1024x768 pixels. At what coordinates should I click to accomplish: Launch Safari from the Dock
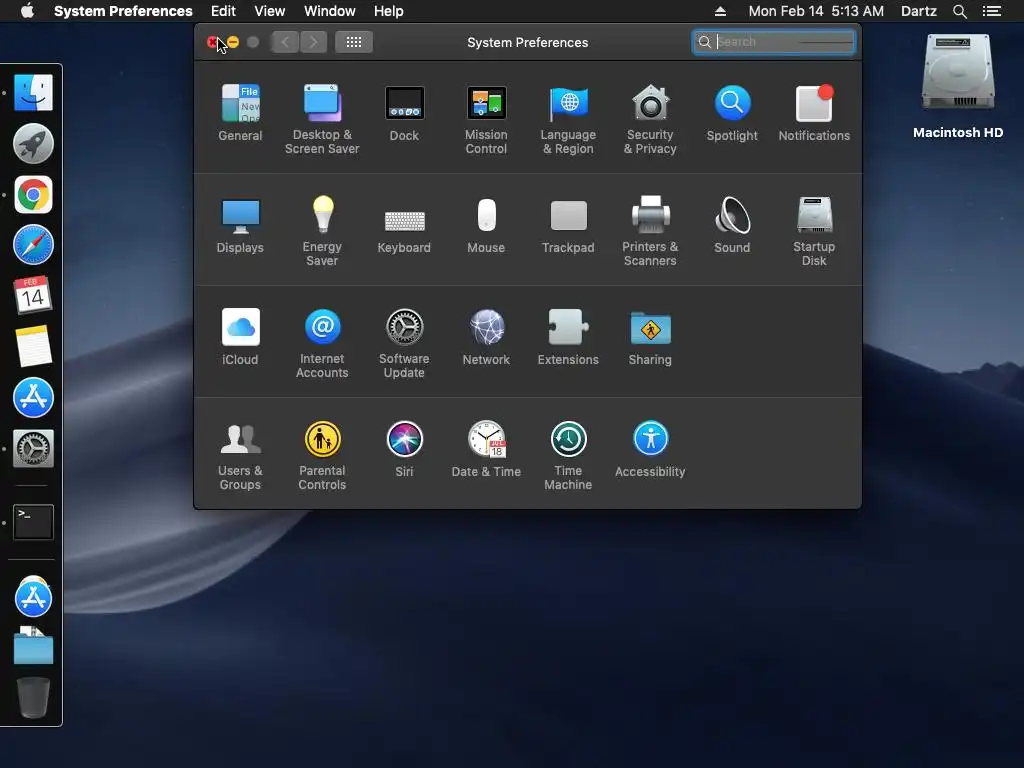[33, 245]
